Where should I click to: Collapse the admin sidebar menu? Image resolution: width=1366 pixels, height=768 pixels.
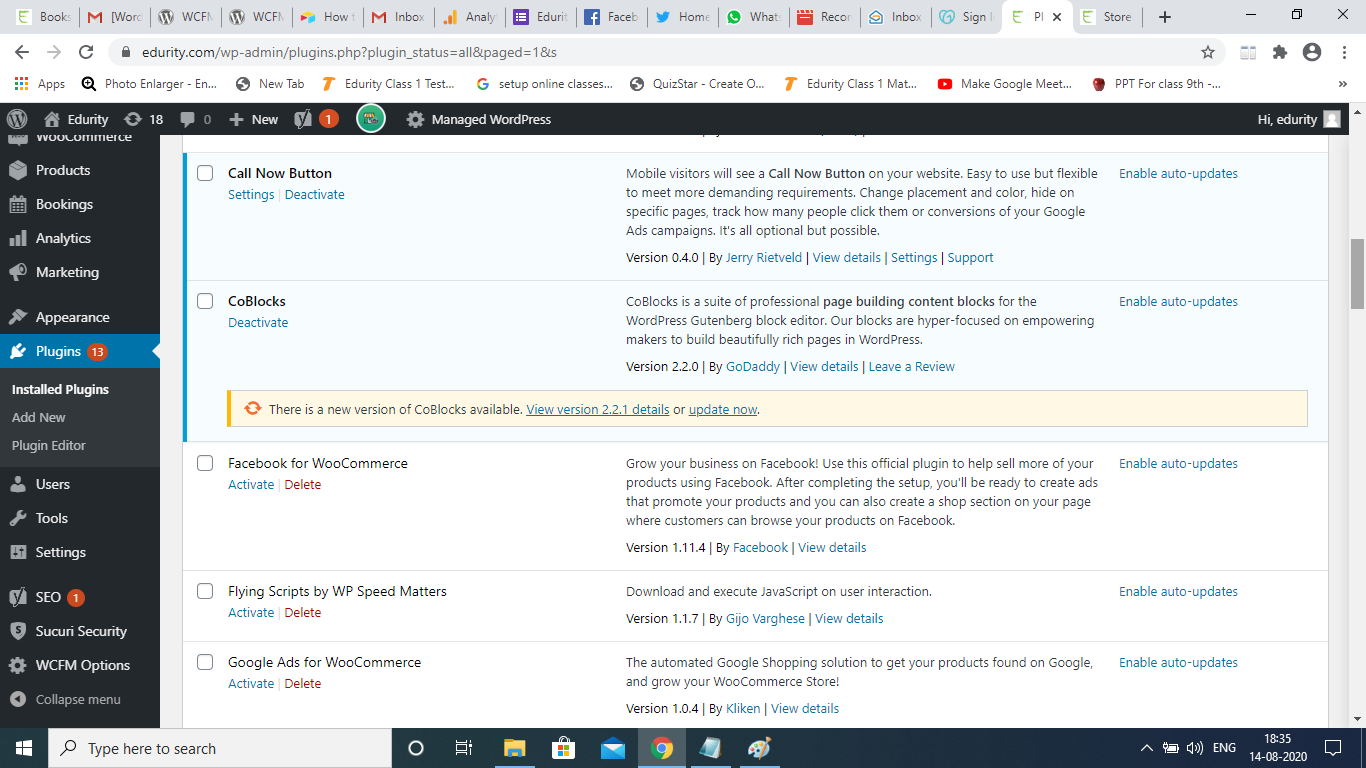click(x=80, y=699)
